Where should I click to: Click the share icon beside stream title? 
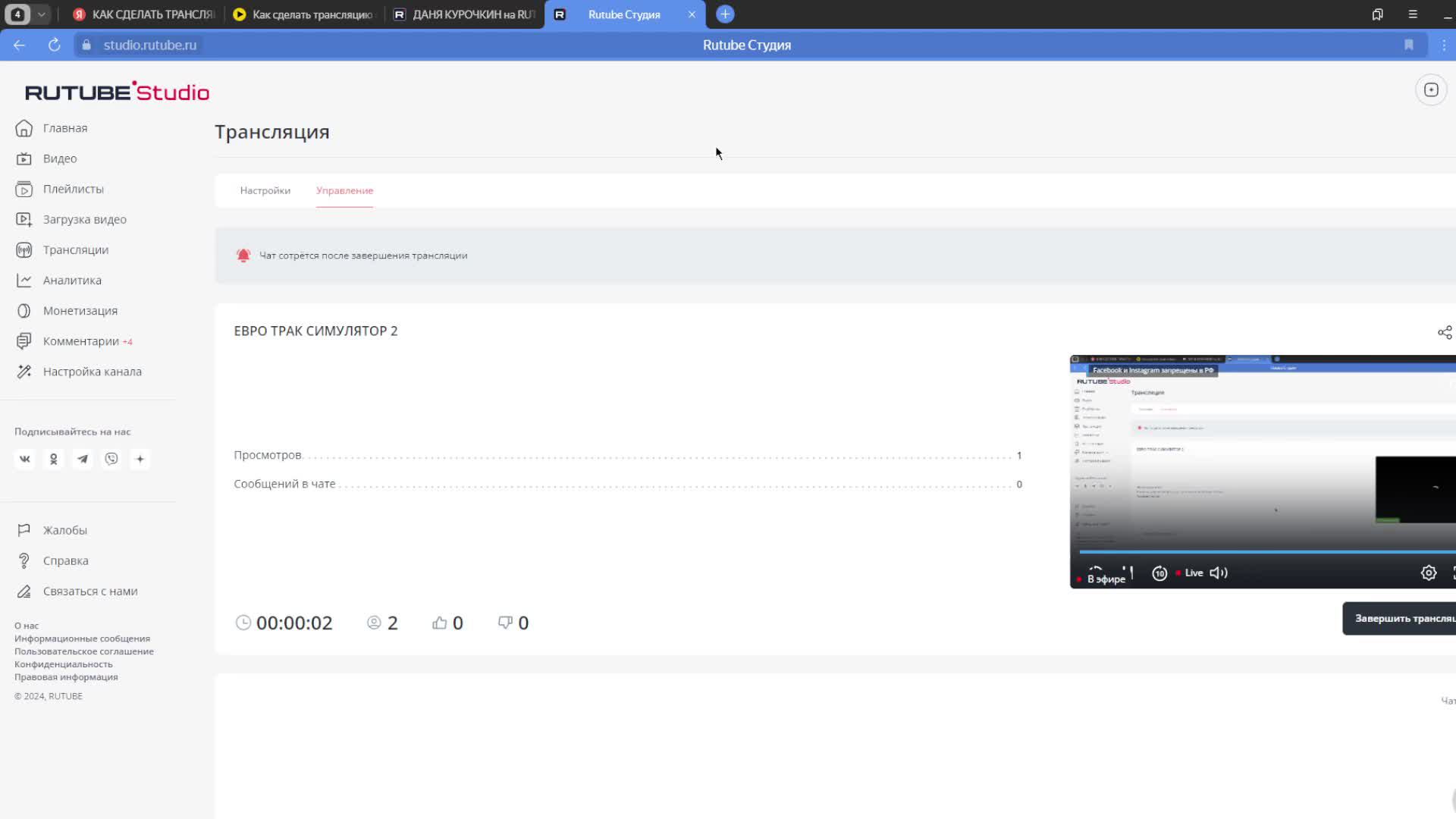click(1444, 333)
